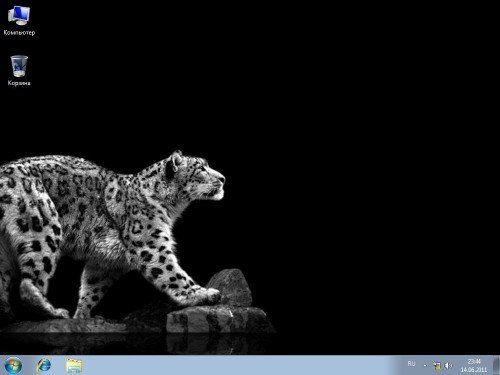Open the RU input language selector
The height and width of the screenshot is (375, 500).
click(411, 364)
